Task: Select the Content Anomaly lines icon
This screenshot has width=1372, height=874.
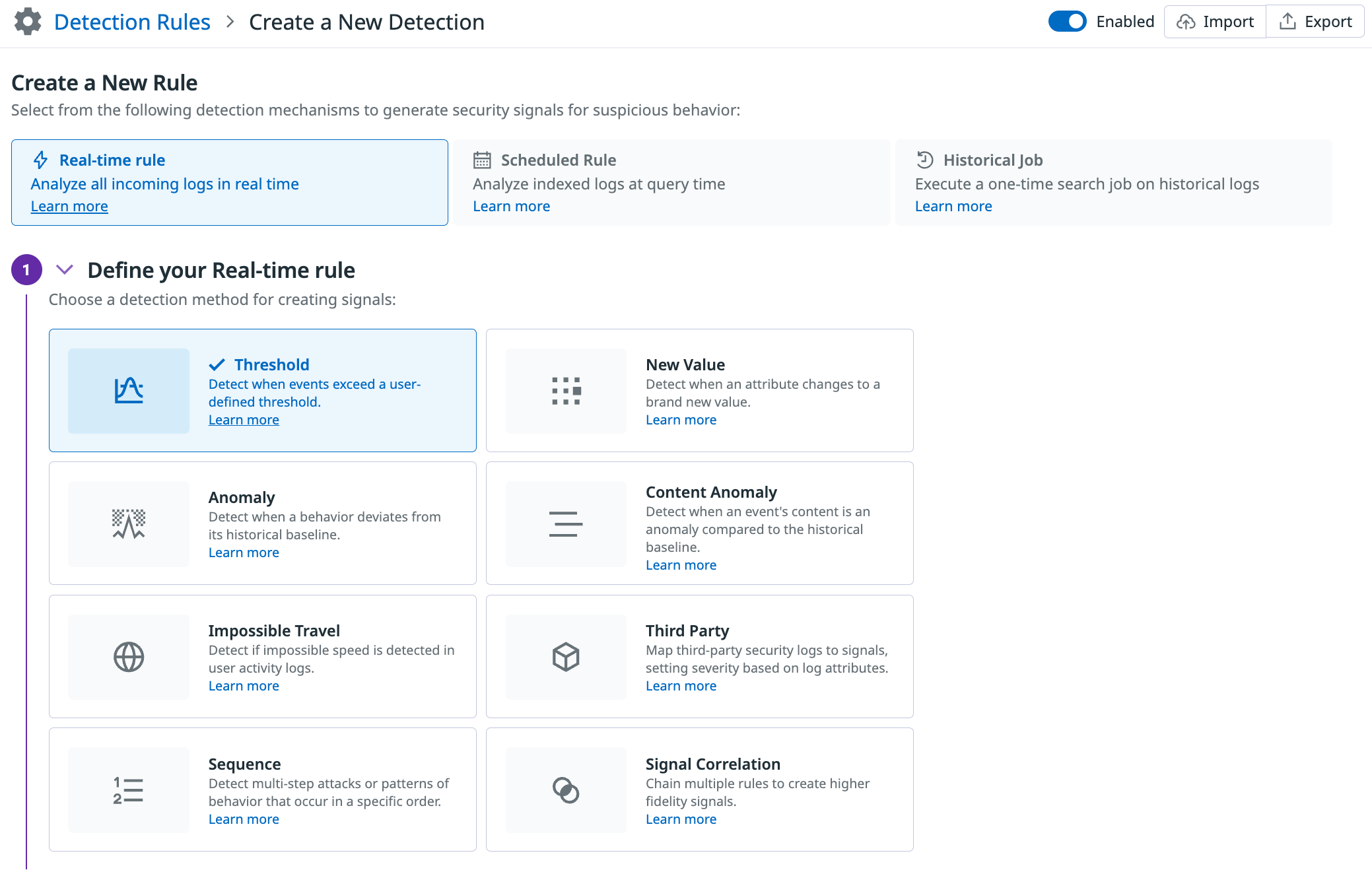Action: click(566, 524)
